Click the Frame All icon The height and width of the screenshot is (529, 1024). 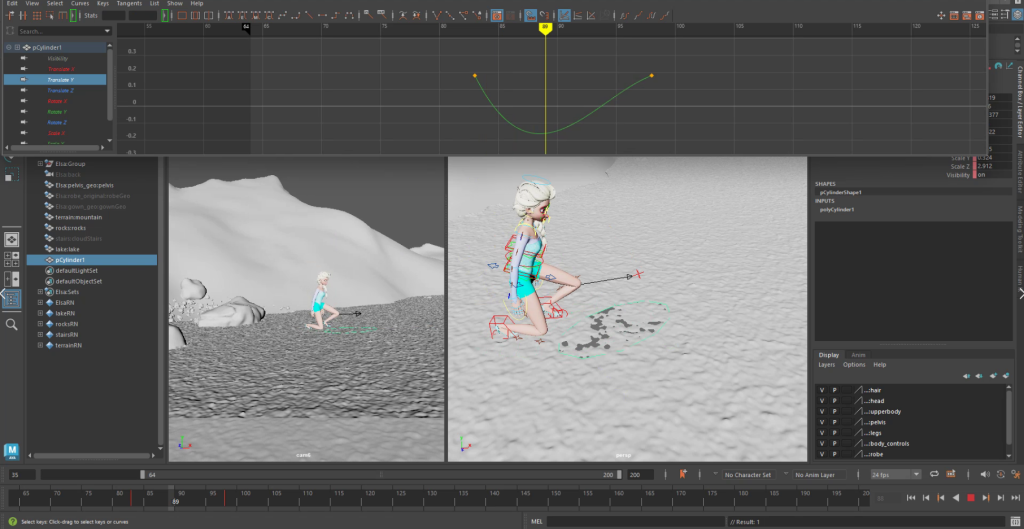point(182,15)
